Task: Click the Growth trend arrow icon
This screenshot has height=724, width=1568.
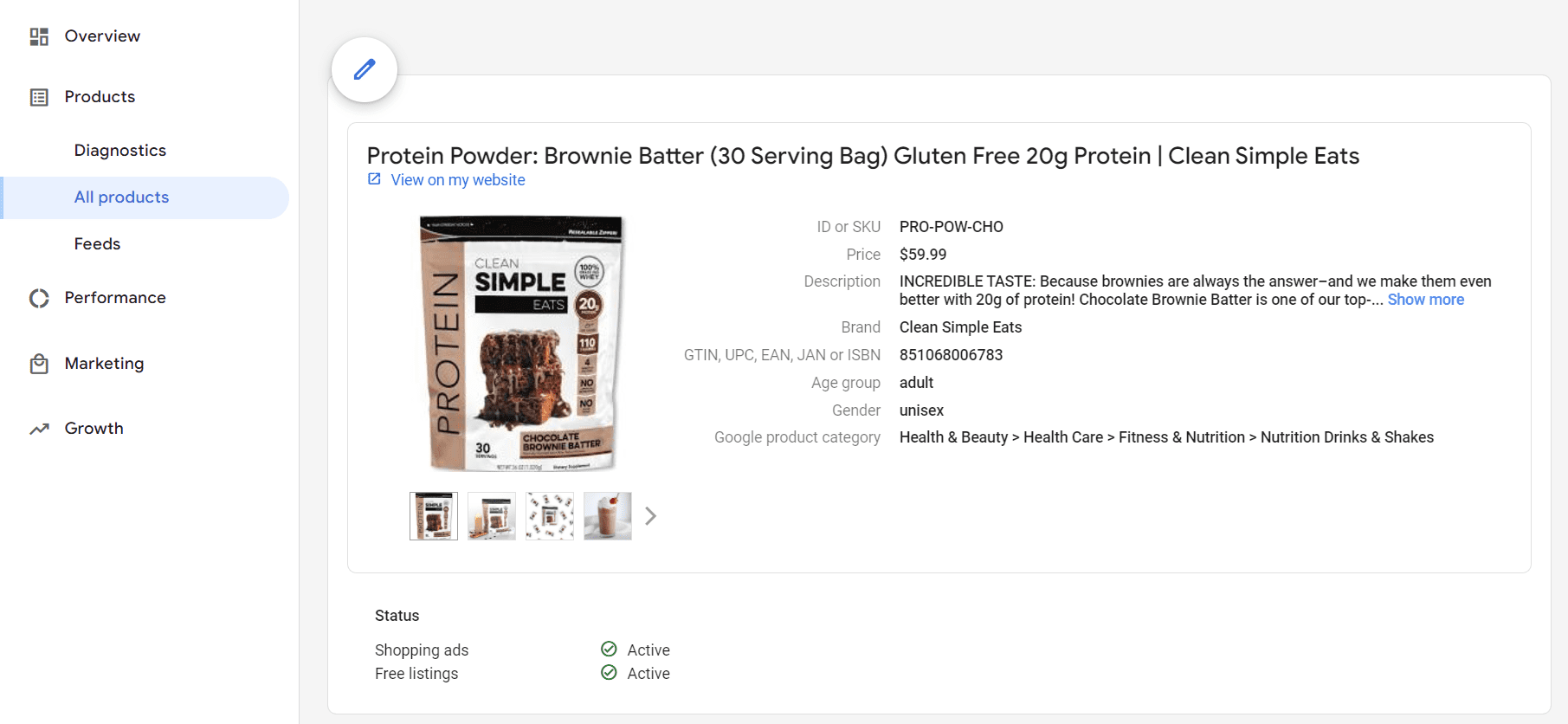Action: [x=39, y=429]
